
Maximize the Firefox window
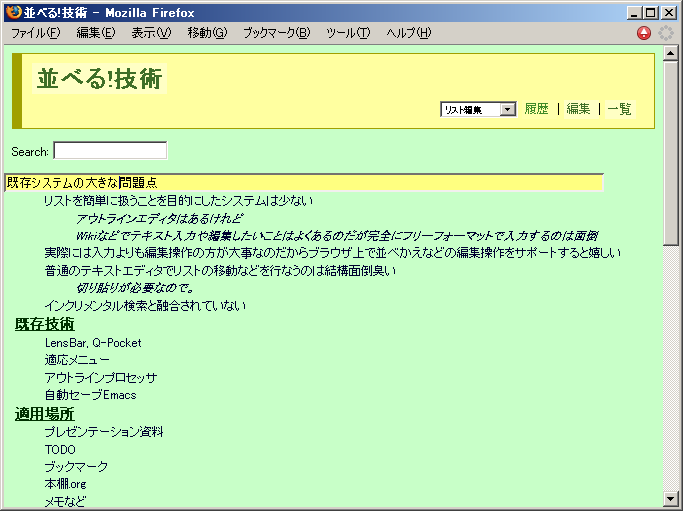(x=651, y=13)
